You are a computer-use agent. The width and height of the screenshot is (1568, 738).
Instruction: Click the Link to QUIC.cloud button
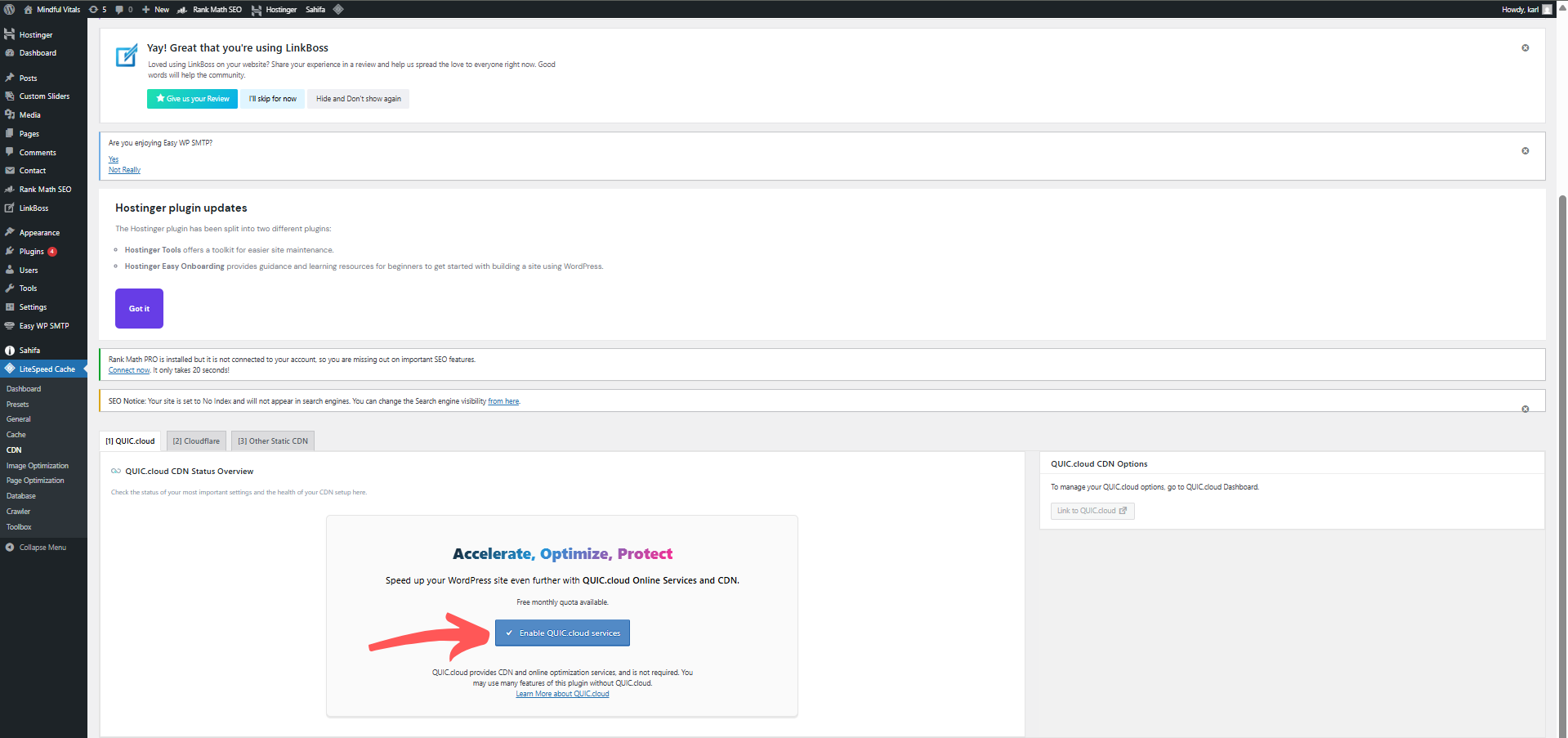click(x=1092, y=511)
